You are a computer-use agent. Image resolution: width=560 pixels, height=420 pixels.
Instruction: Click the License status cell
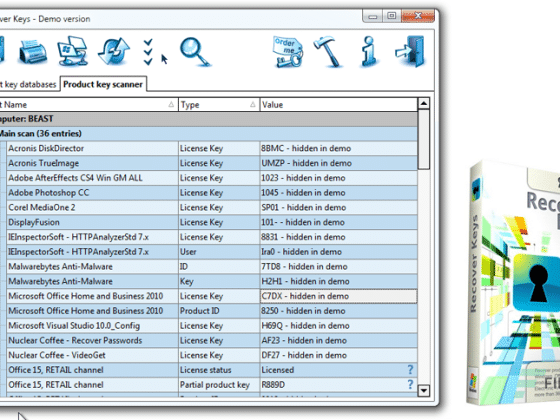click(x=219, y=370)
